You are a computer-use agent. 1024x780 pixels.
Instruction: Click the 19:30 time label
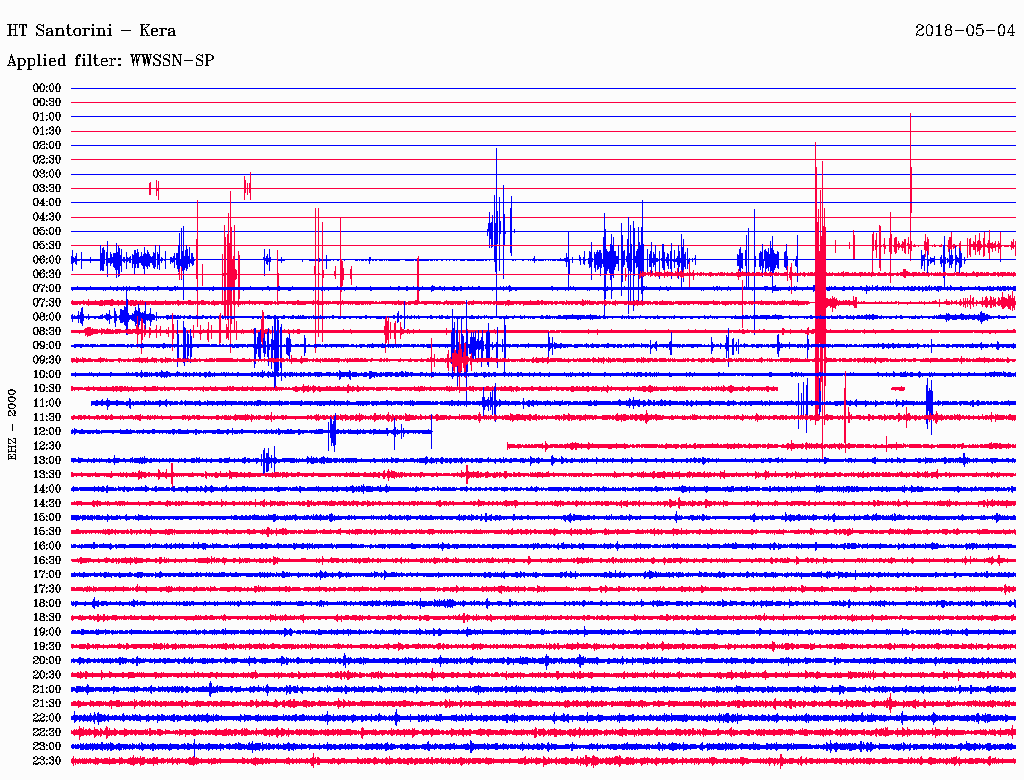[47, 647]
